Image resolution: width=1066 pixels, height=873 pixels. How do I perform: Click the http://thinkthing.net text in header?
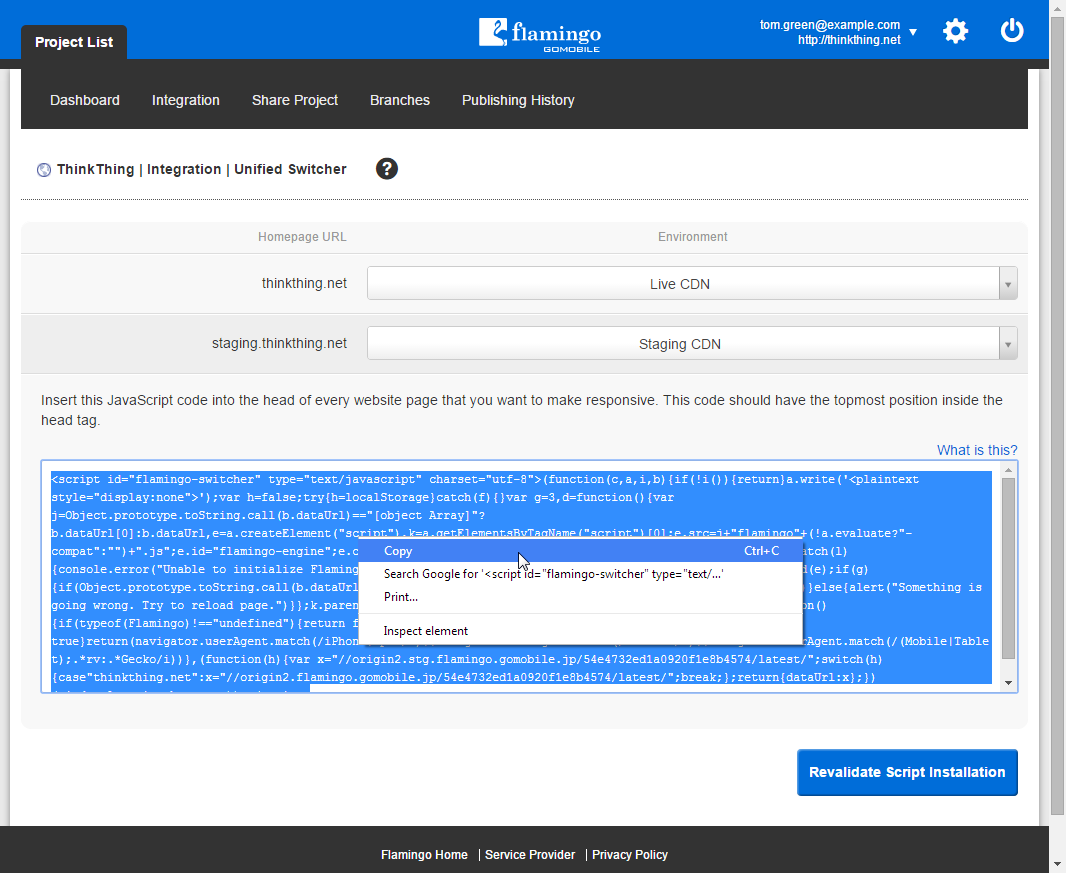click(x=849, y=40)
